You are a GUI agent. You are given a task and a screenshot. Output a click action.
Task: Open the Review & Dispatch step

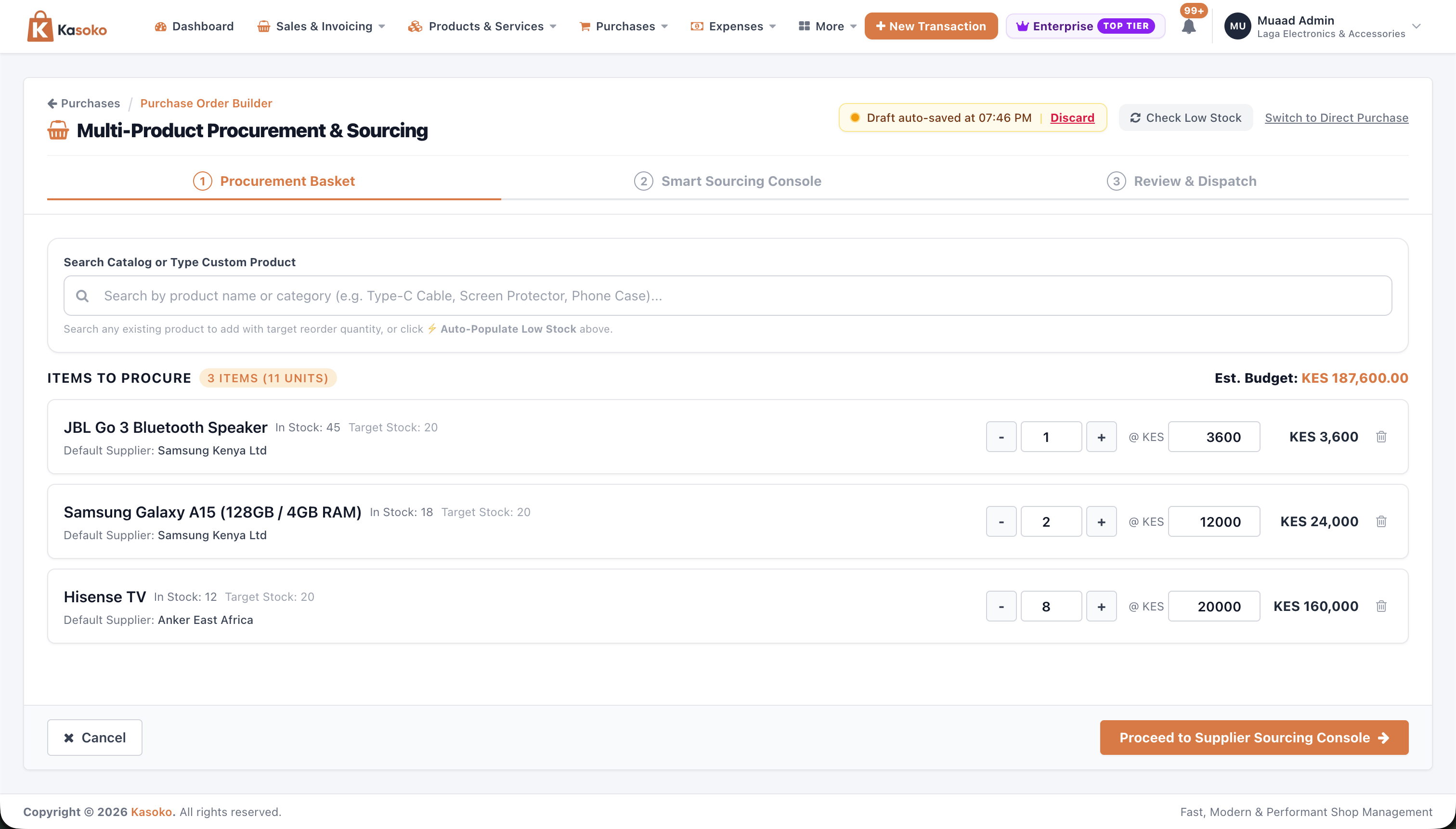pyautogui.click(x=1182, y=181)
